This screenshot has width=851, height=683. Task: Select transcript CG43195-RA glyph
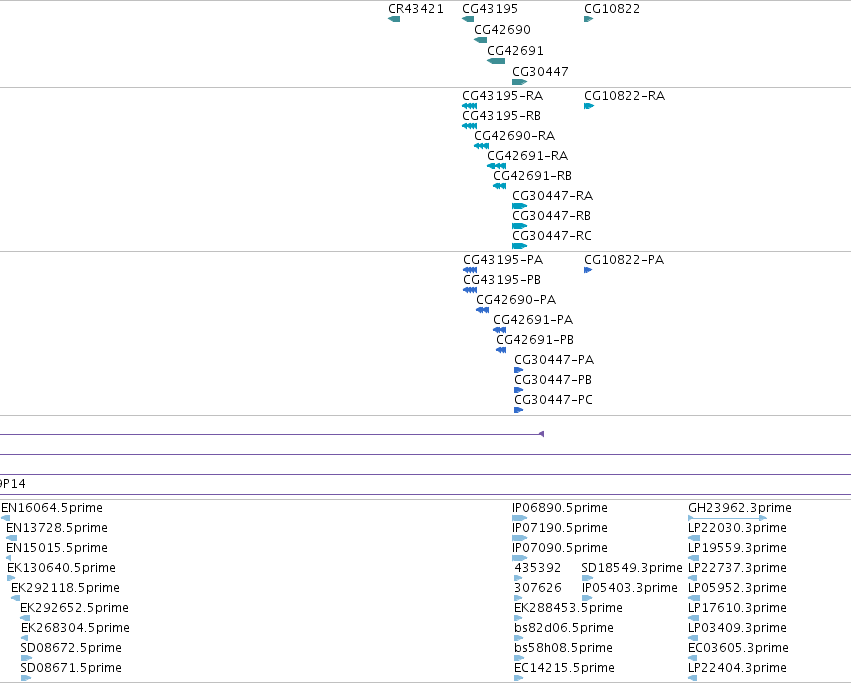[x=469, y=106]
